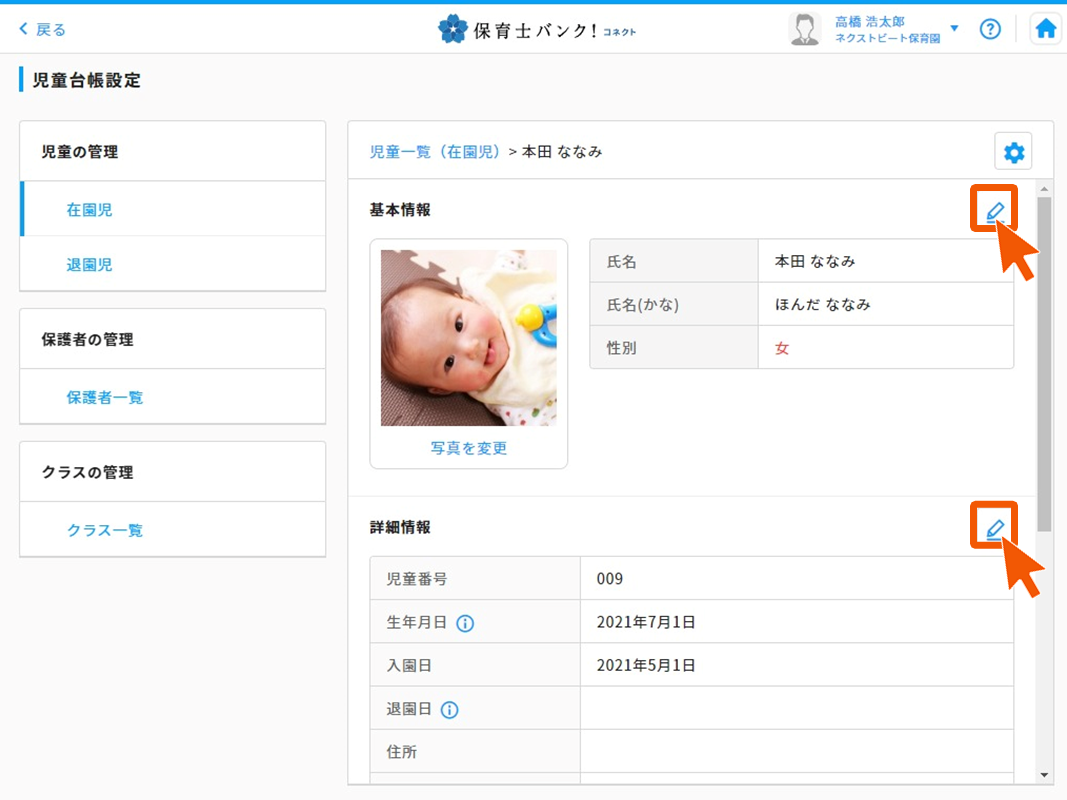Open the help question mark icon
The width and height of the screenshot is (1067, 800).
pos(990,29)
